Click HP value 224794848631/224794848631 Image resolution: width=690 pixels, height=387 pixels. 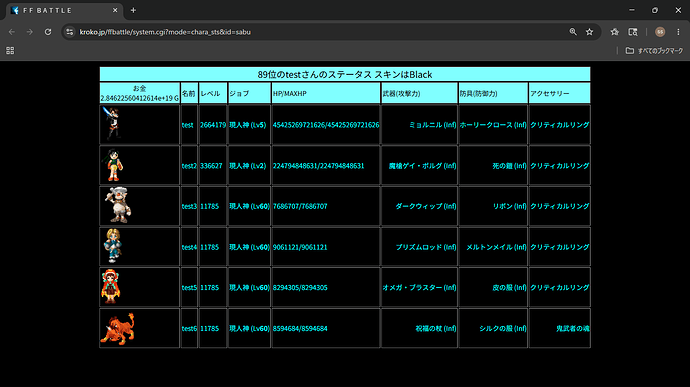(319, 166)
